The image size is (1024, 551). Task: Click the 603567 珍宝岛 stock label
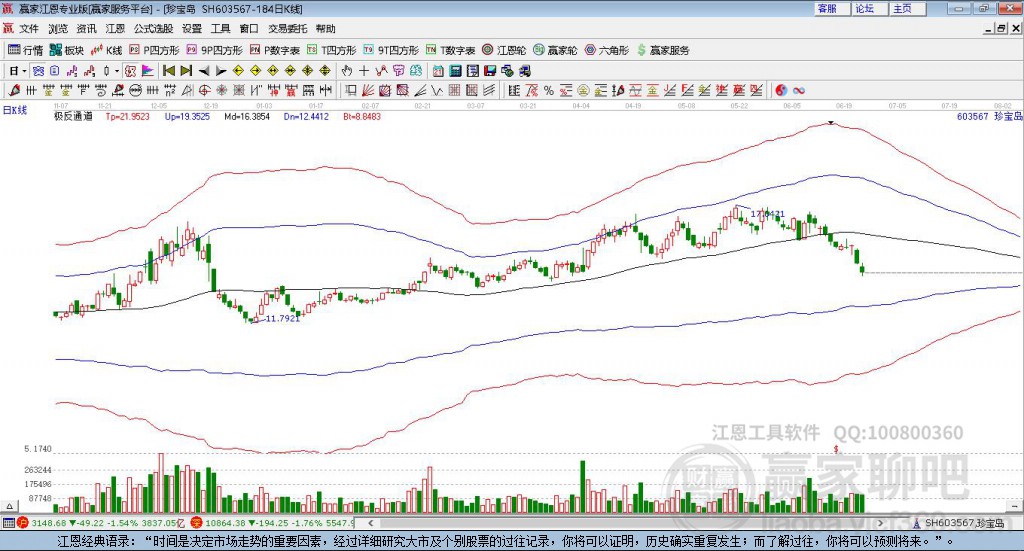tap(989, 116)
